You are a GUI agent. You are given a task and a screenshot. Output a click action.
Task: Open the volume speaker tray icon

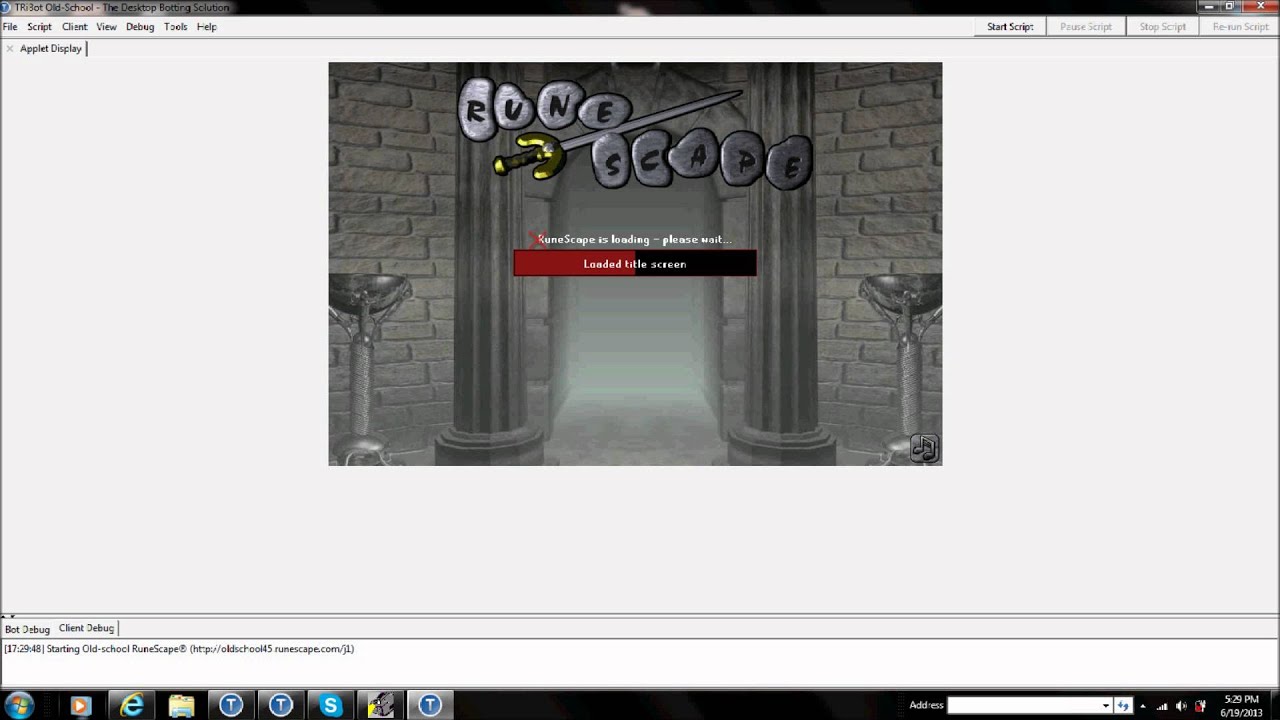click(x=1181, y=706)
